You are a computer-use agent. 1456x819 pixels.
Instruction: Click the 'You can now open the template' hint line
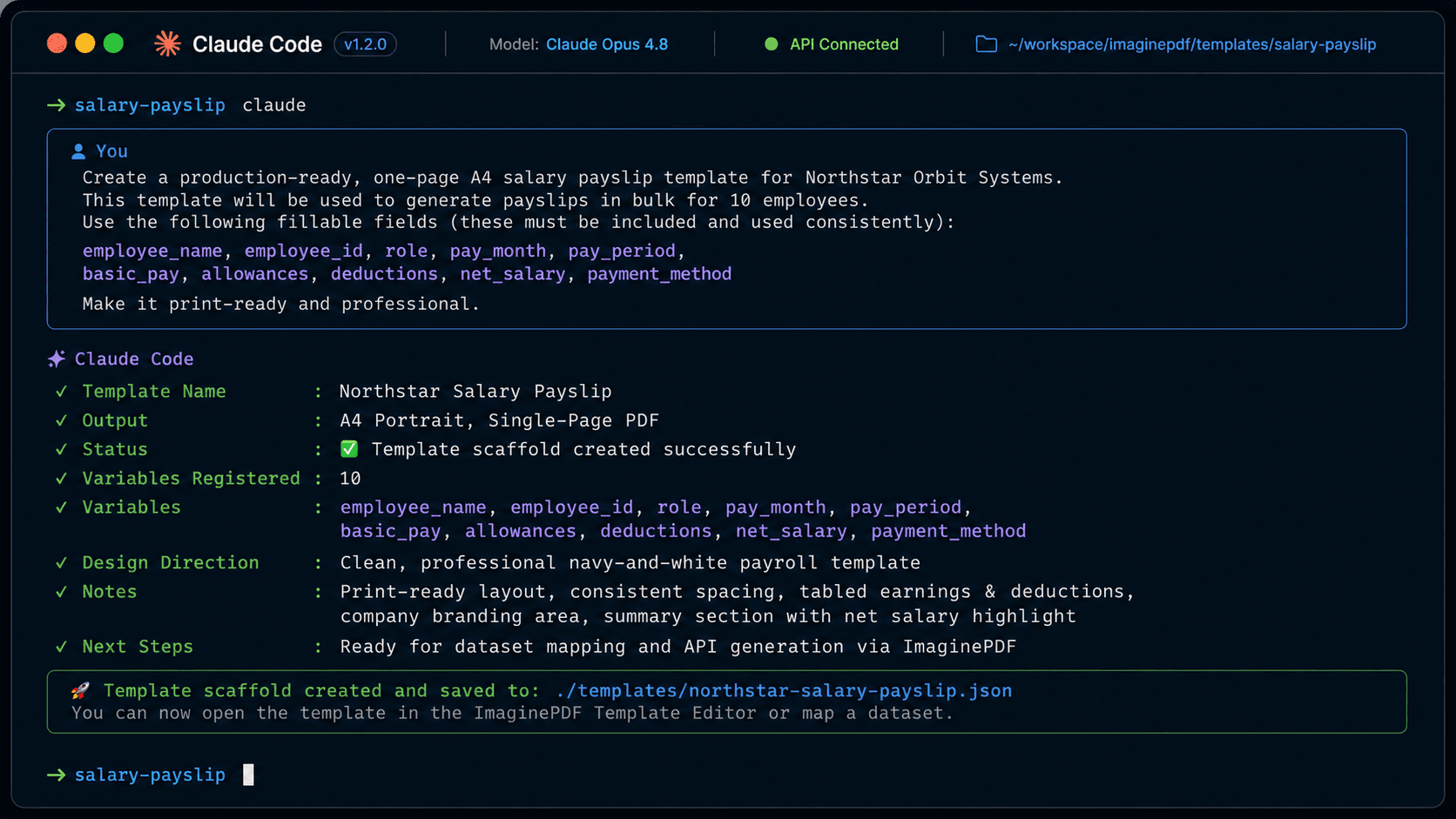click(x=512, y=714)
